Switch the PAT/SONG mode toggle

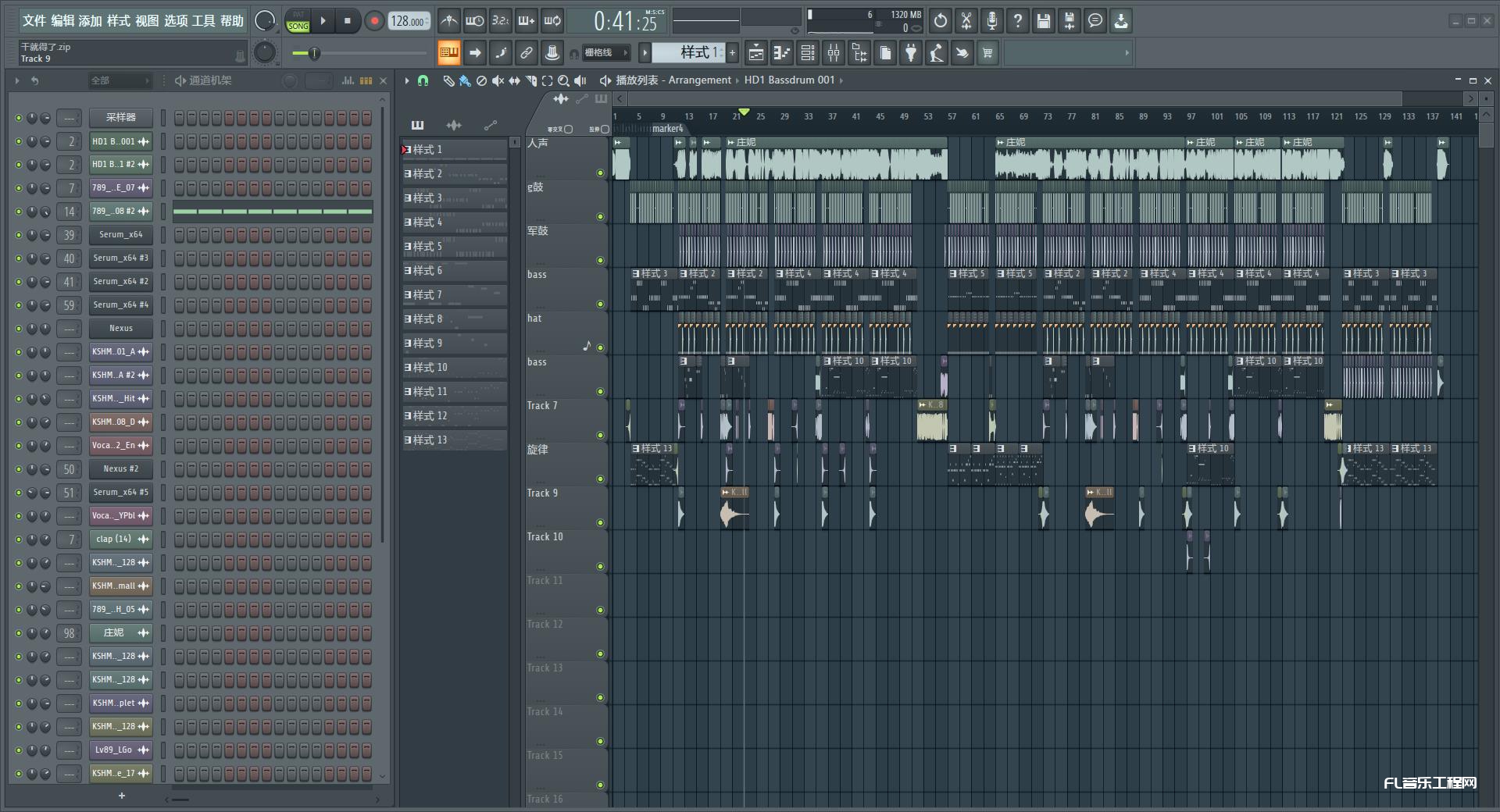pos(298,21)
